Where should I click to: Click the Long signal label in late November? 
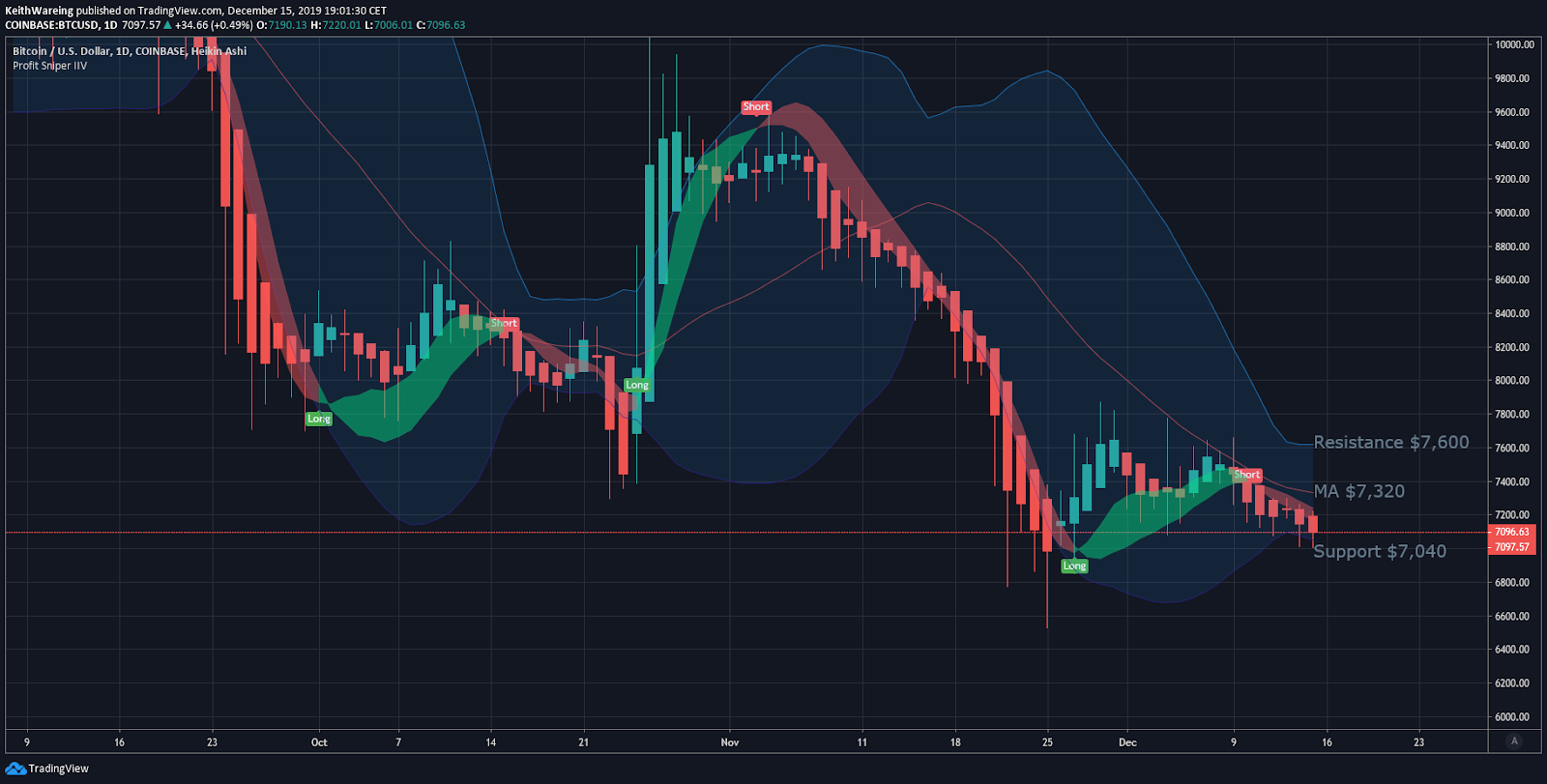(1074, 566)
